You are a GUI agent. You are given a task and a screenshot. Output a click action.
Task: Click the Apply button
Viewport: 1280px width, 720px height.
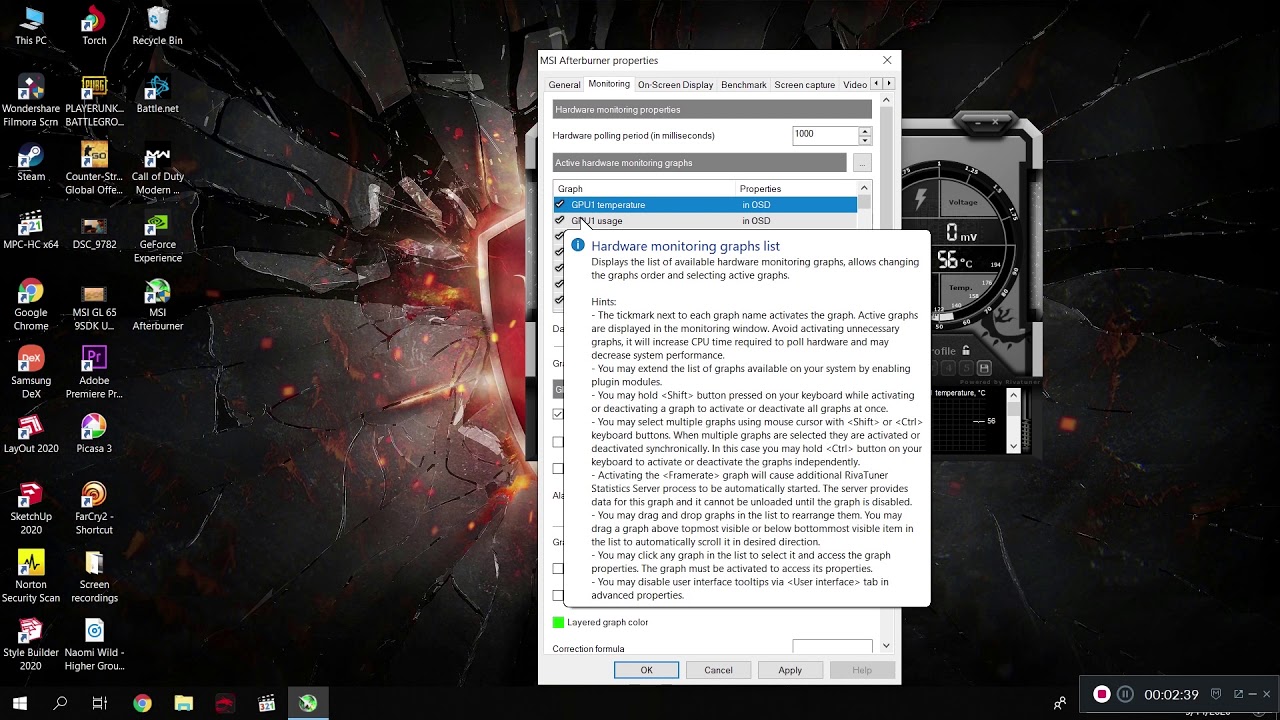click(x=790, y=670)
